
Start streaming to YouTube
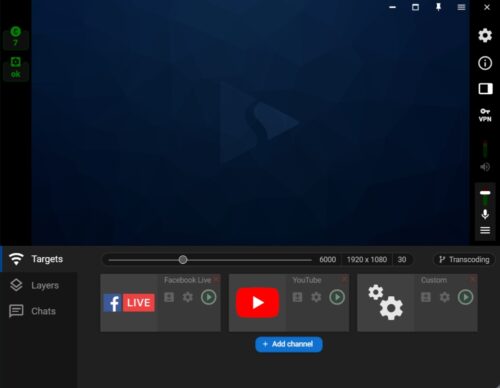pos(337,297)
